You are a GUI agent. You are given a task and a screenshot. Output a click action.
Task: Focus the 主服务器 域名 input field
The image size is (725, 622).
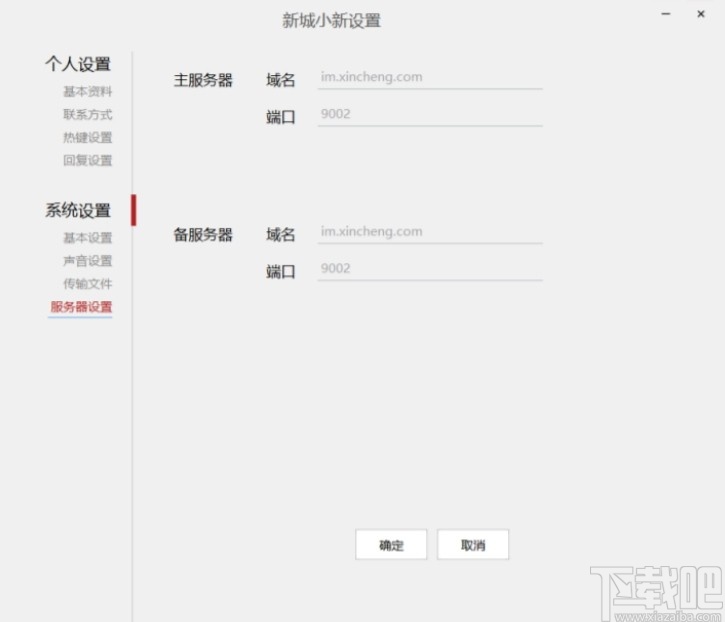coord(430,77)
